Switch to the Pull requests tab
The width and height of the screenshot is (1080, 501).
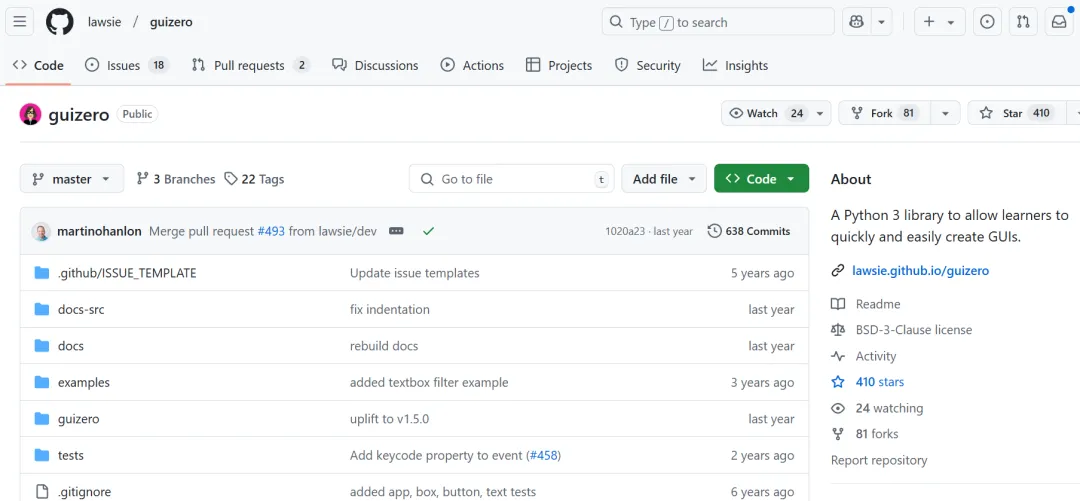coord(251,65)
